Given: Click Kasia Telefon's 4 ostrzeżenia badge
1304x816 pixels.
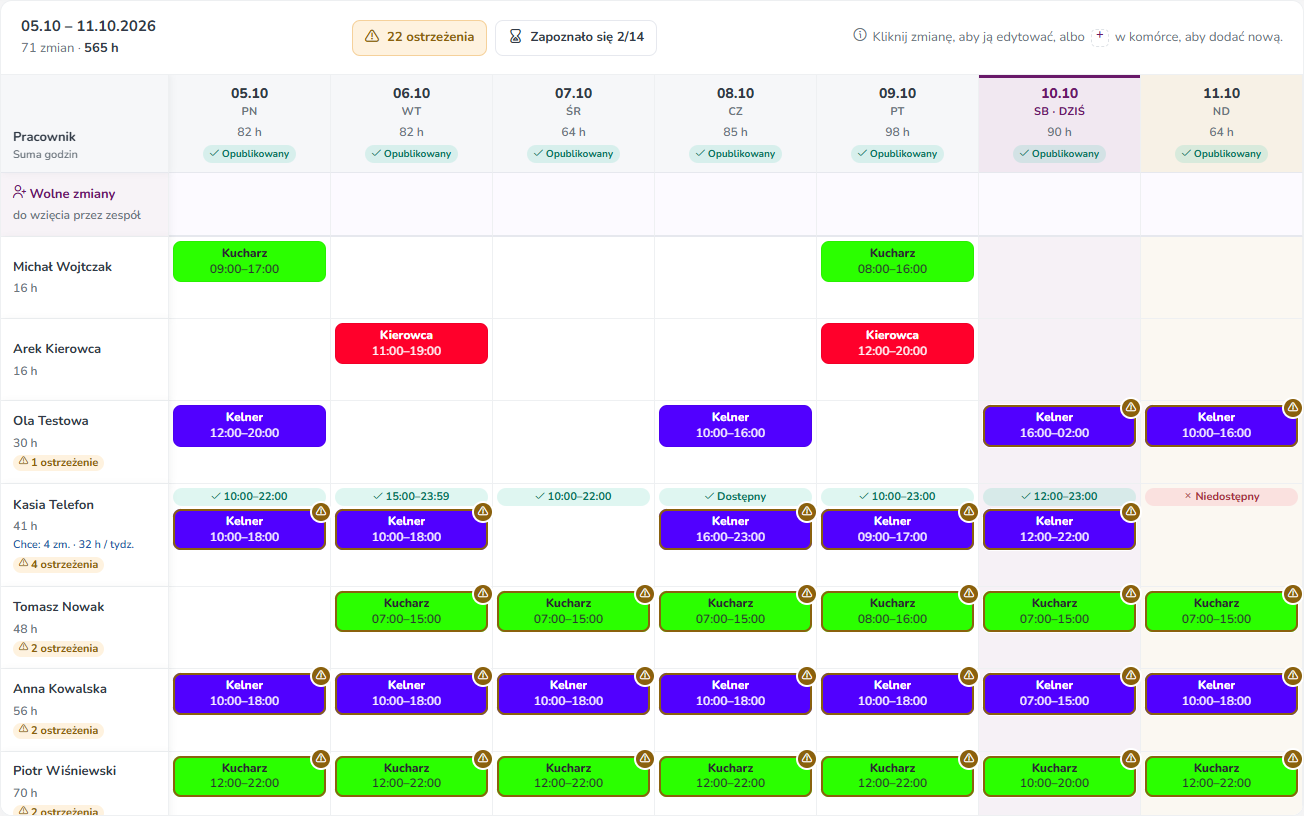Looking at the screenshot, I should [x=58, y=565].
